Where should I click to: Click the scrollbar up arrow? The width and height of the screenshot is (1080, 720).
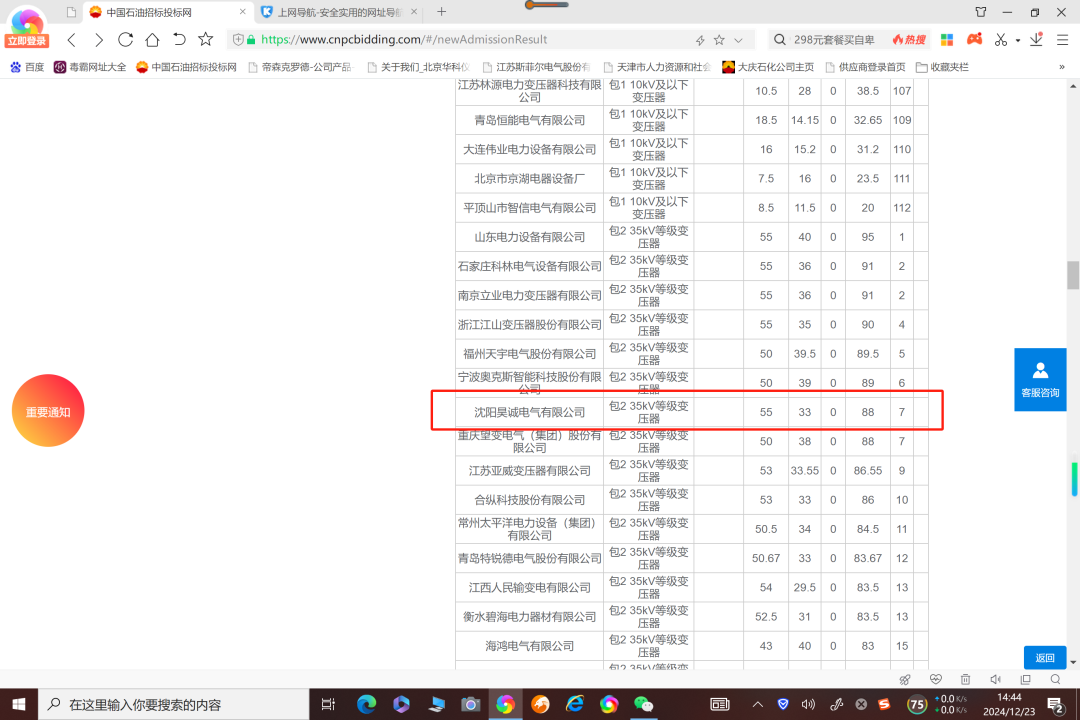pos(1073,86)
